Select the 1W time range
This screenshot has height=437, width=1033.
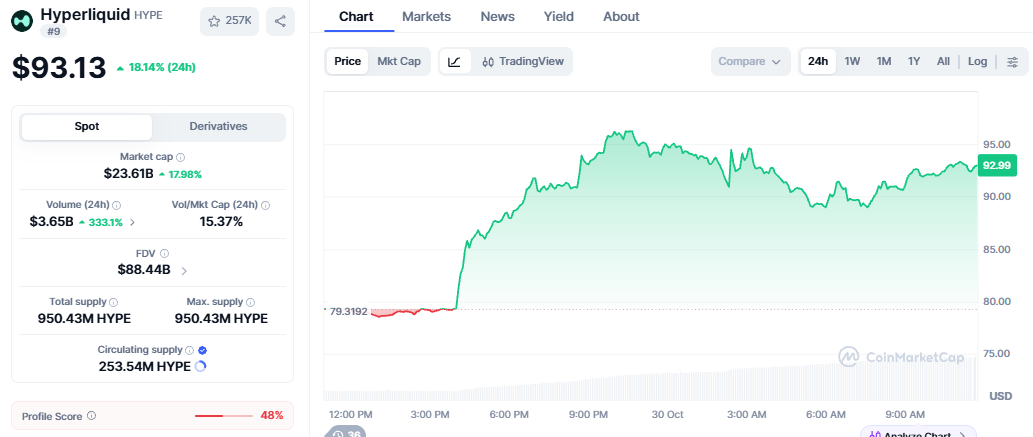point(852,61)
